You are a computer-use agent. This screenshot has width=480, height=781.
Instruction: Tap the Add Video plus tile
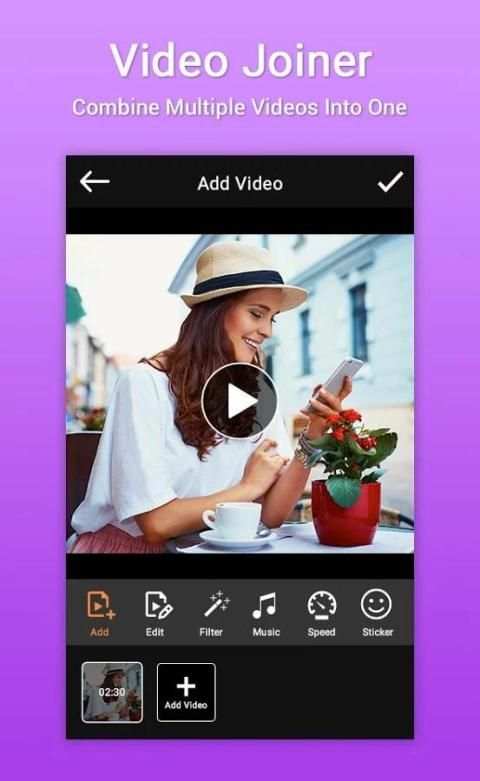[x=186, y=692]
